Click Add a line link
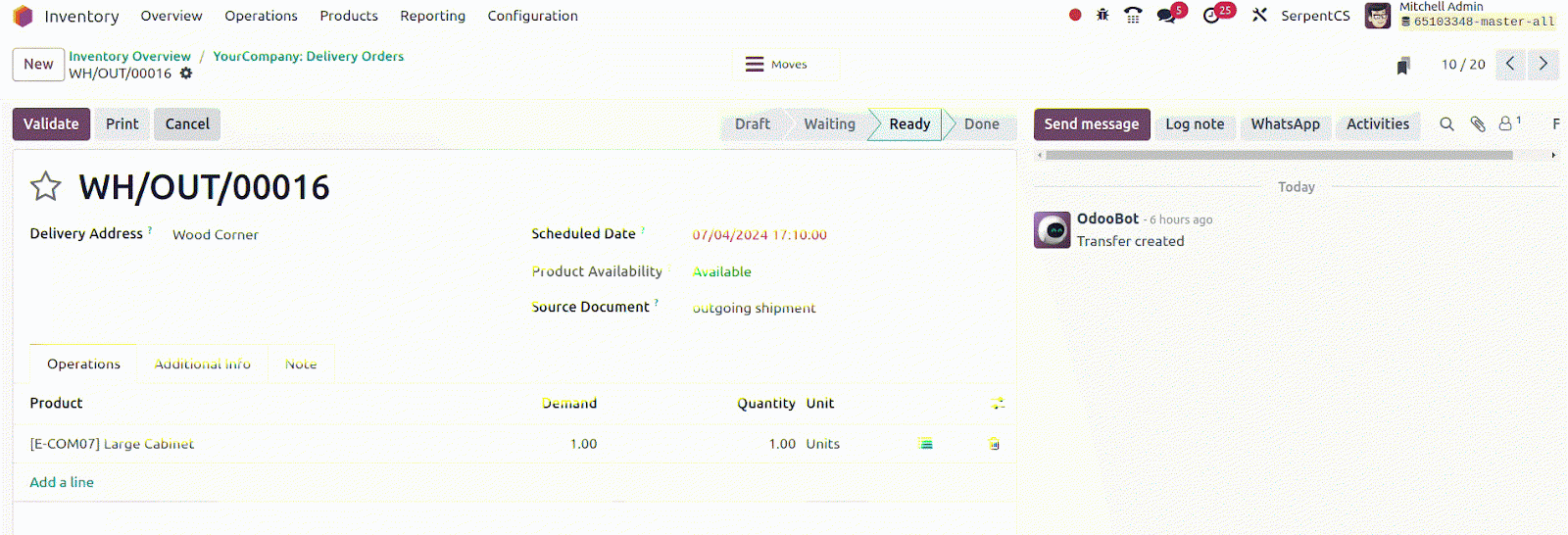 coord(62,482)
